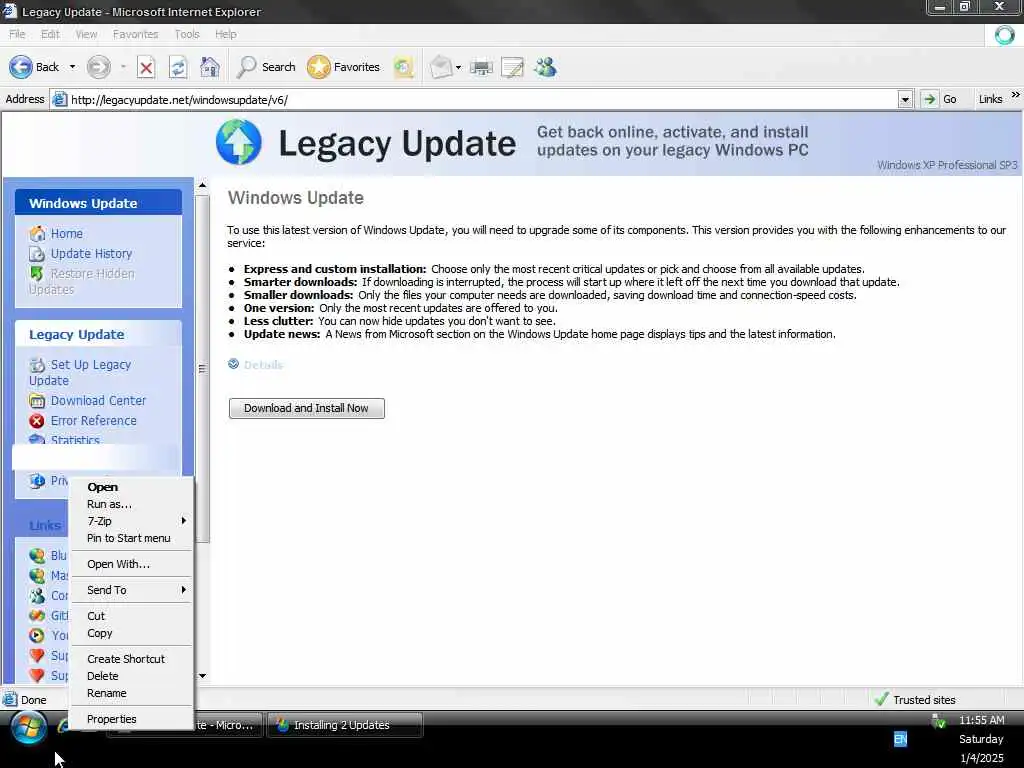The image size is (1024, 768).
Task: Open the address bar dropdown arrow
Action: (904, 100)
